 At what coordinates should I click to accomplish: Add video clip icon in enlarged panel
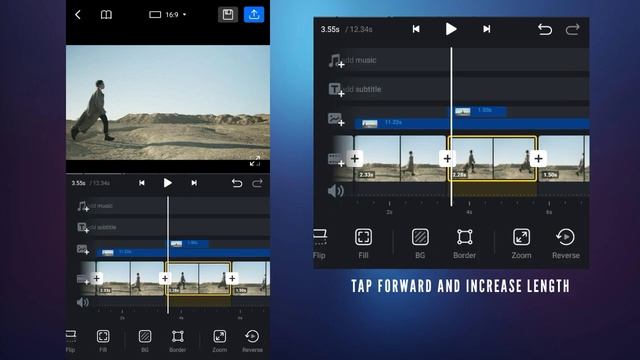336,160
